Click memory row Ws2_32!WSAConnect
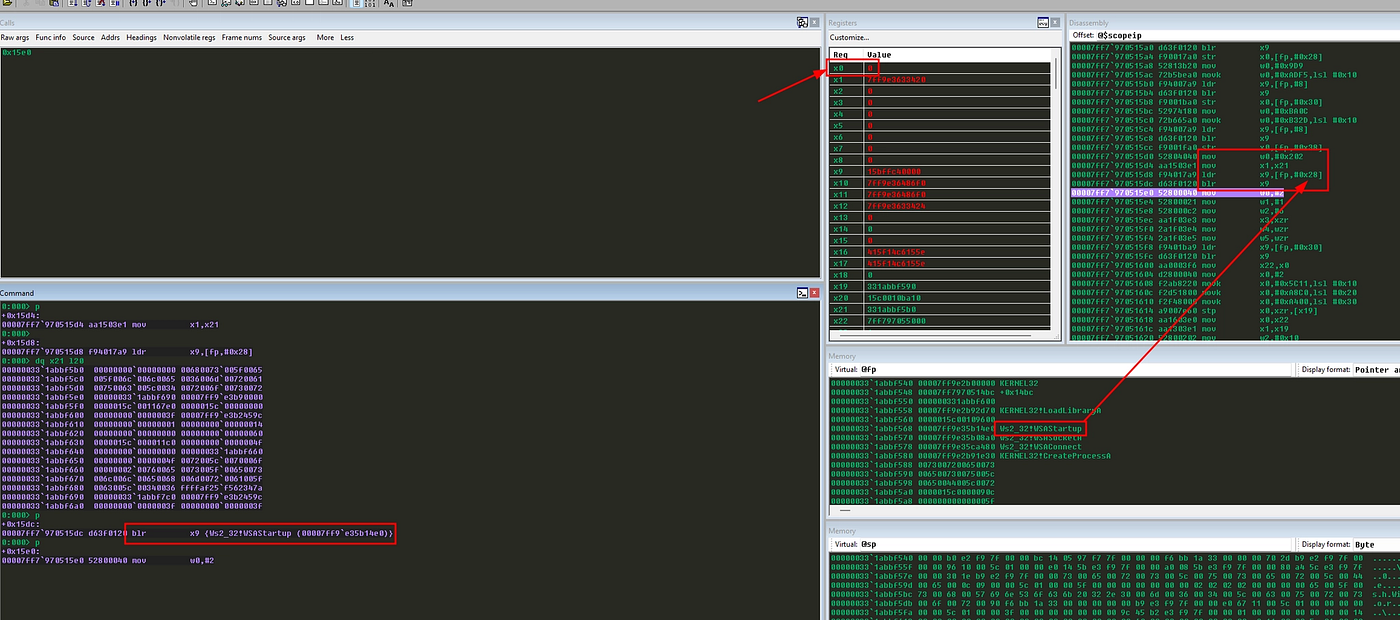The height and width of the screenshot is (620, 1400). (x=954, y=447)
